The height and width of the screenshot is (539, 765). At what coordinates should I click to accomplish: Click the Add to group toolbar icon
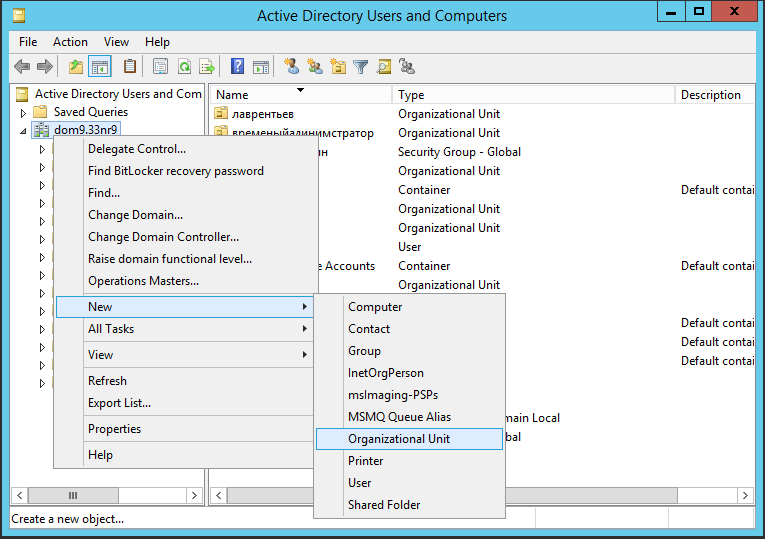pyautogui.click(x=406, y=66)
